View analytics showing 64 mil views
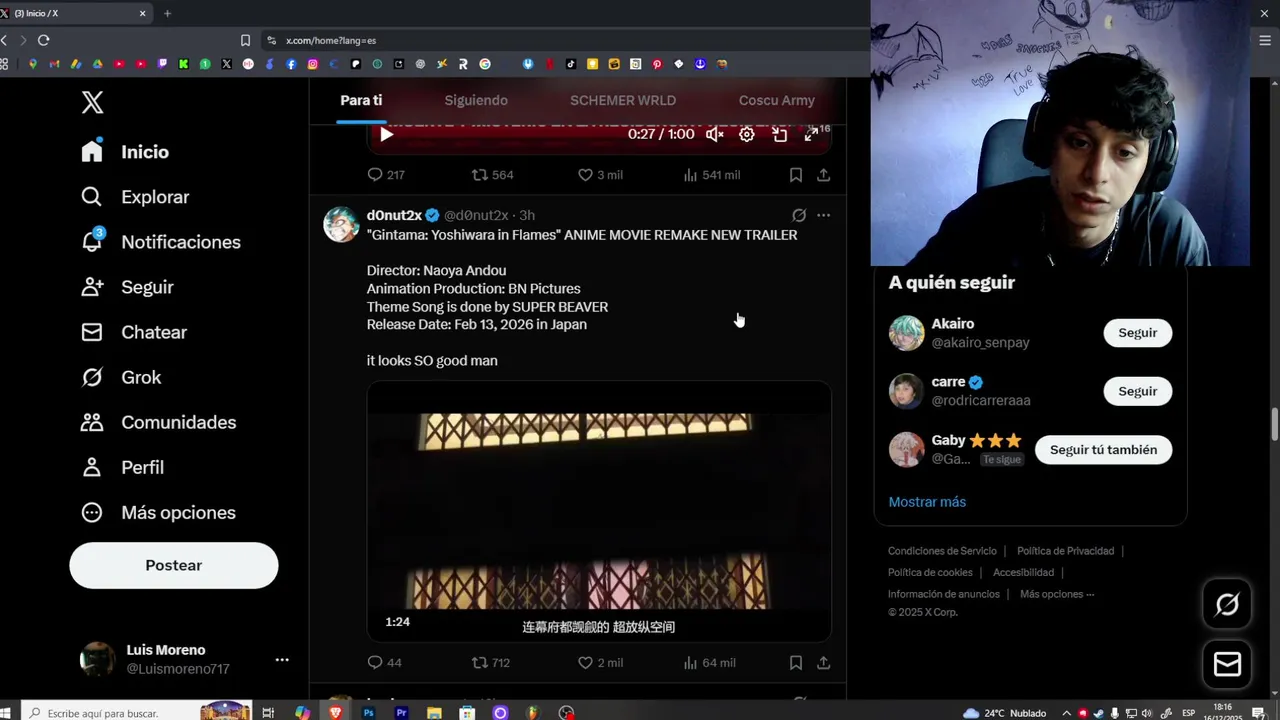 coord(709,663)
